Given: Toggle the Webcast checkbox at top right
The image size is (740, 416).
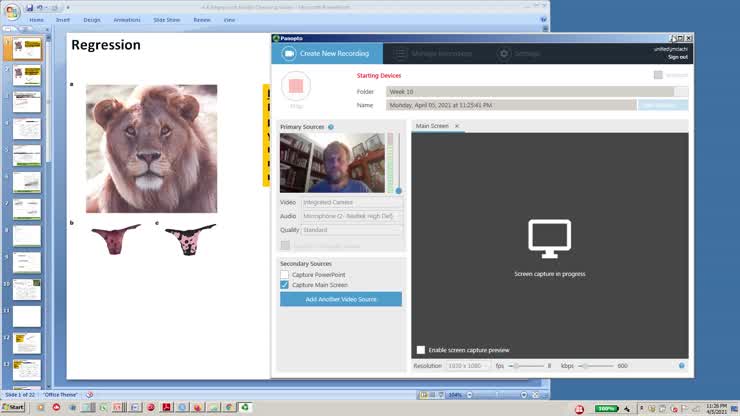Looking at the screenshot, I should point(658,75).
